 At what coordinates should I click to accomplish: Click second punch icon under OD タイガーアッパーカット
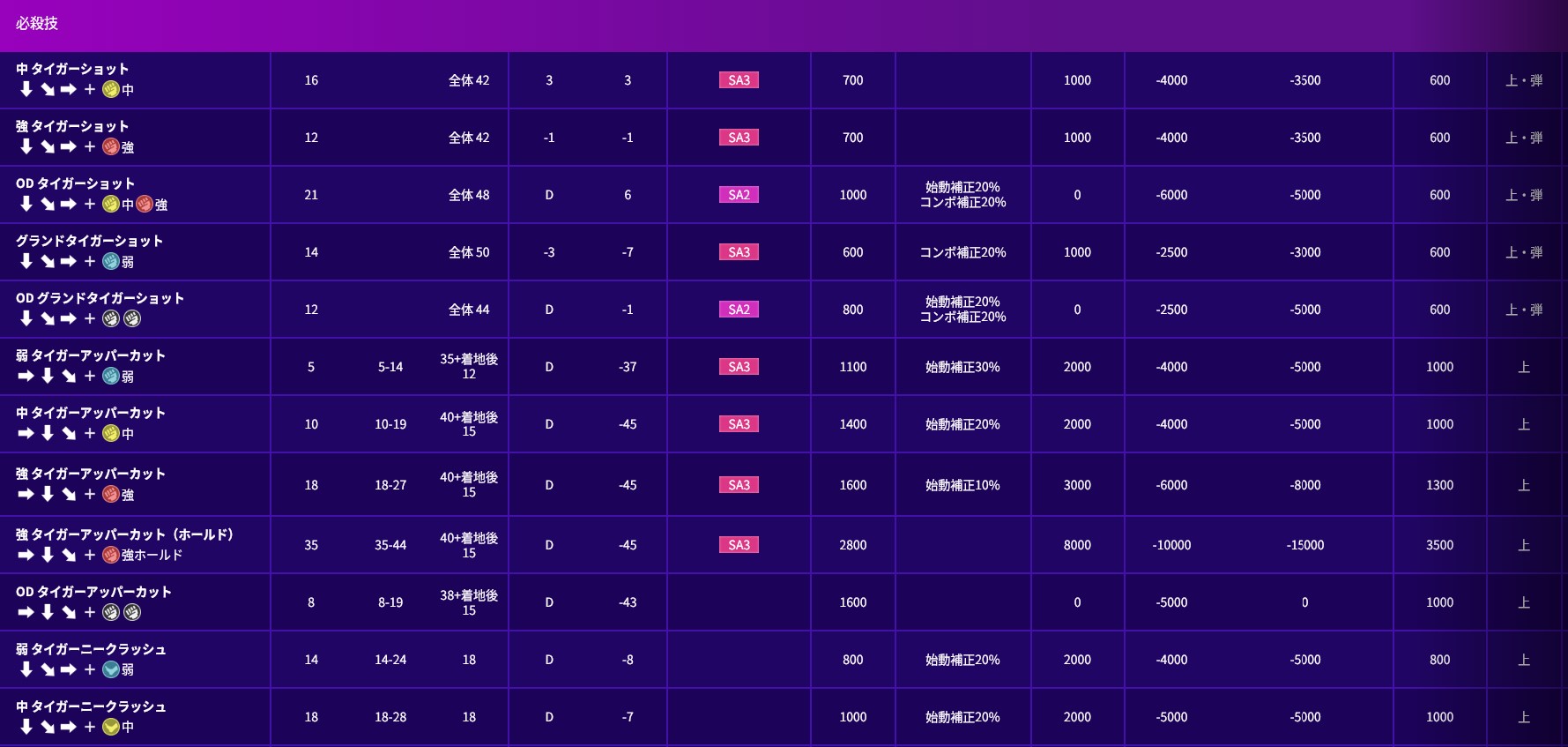pos(132,612)
